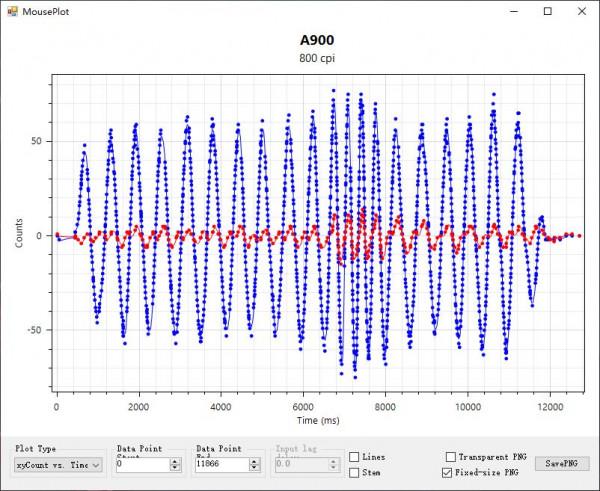
Task: Click the Data Point End field showing 11866
Action: [221, 465]
